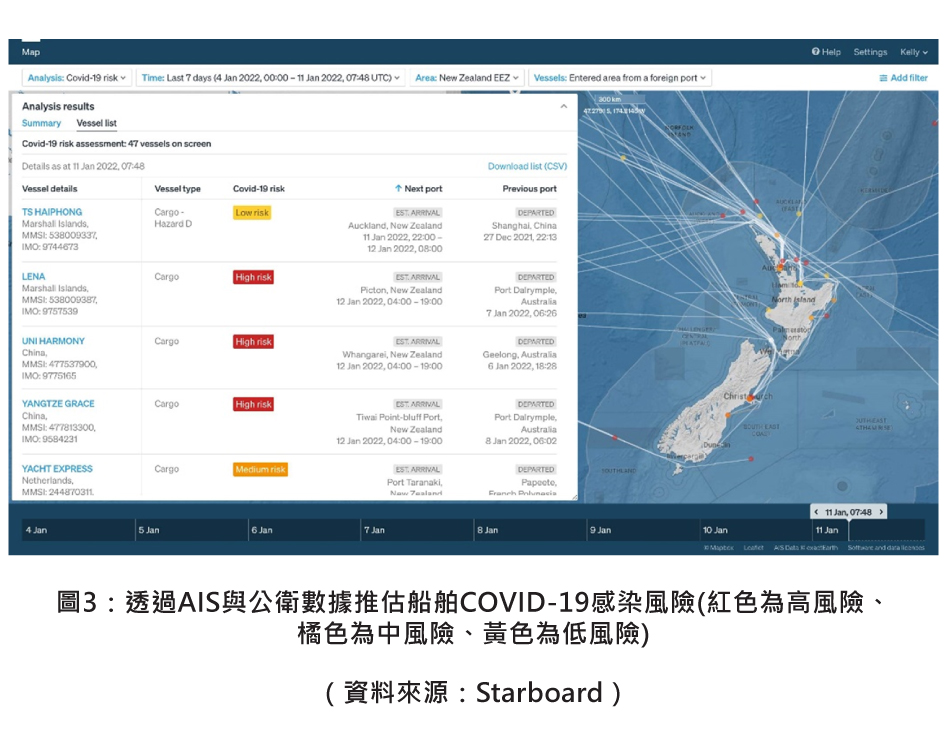The height and width of the screenshot is (753, 946).
Task: Select the YANGTZE GRACE vessel
Action: coord(58,404)
